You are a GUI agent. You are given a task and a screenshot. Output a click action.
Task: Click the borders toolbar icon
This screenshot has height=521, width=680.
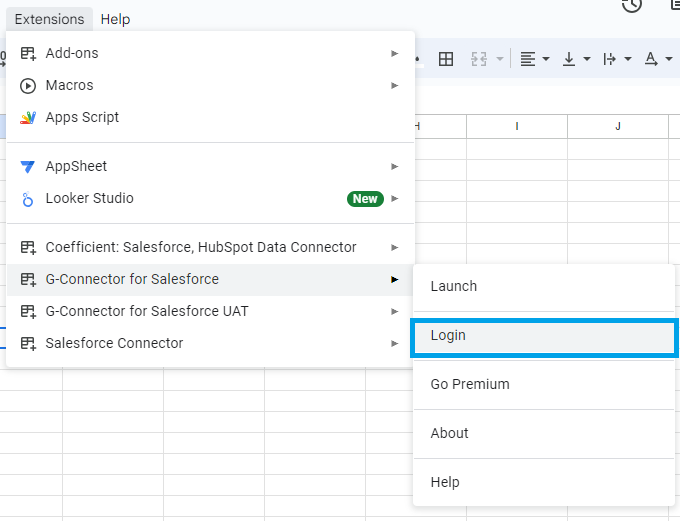click(446, 59)
